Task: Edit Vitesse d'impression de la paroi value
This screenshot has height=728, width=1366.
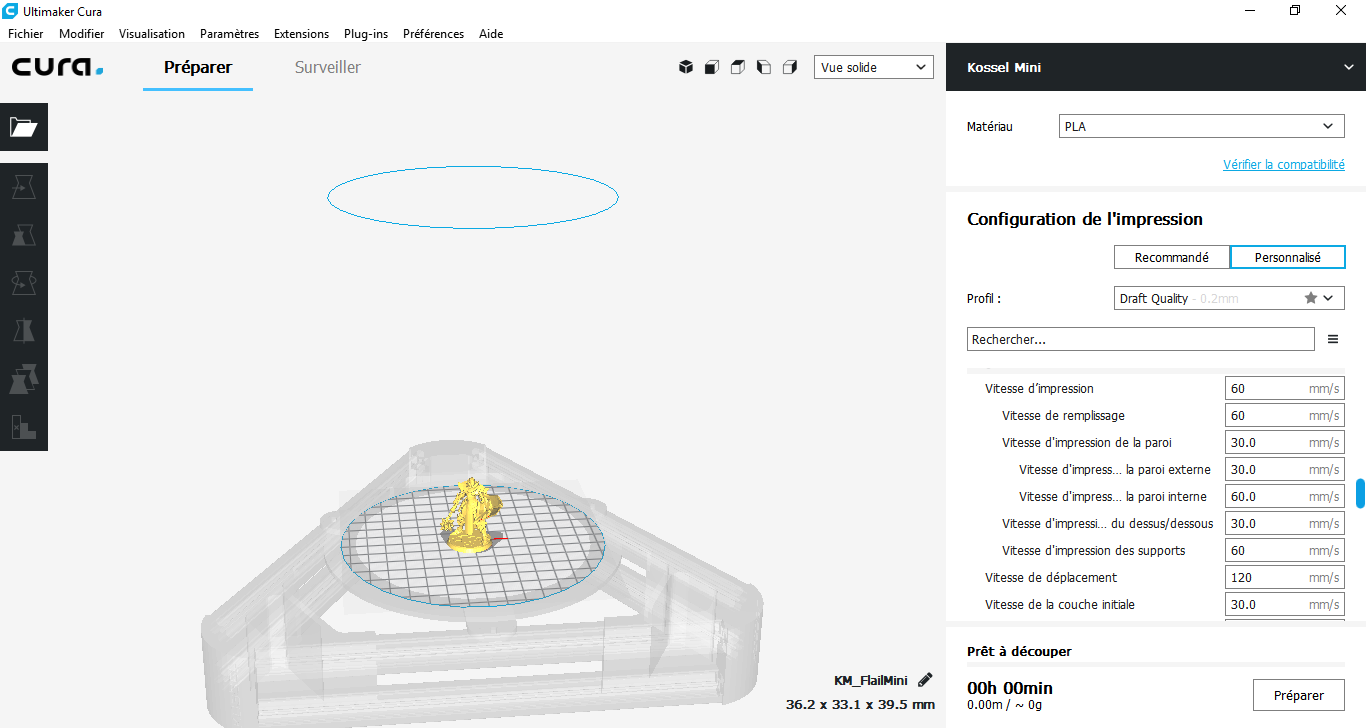Action: [1285, 442]
